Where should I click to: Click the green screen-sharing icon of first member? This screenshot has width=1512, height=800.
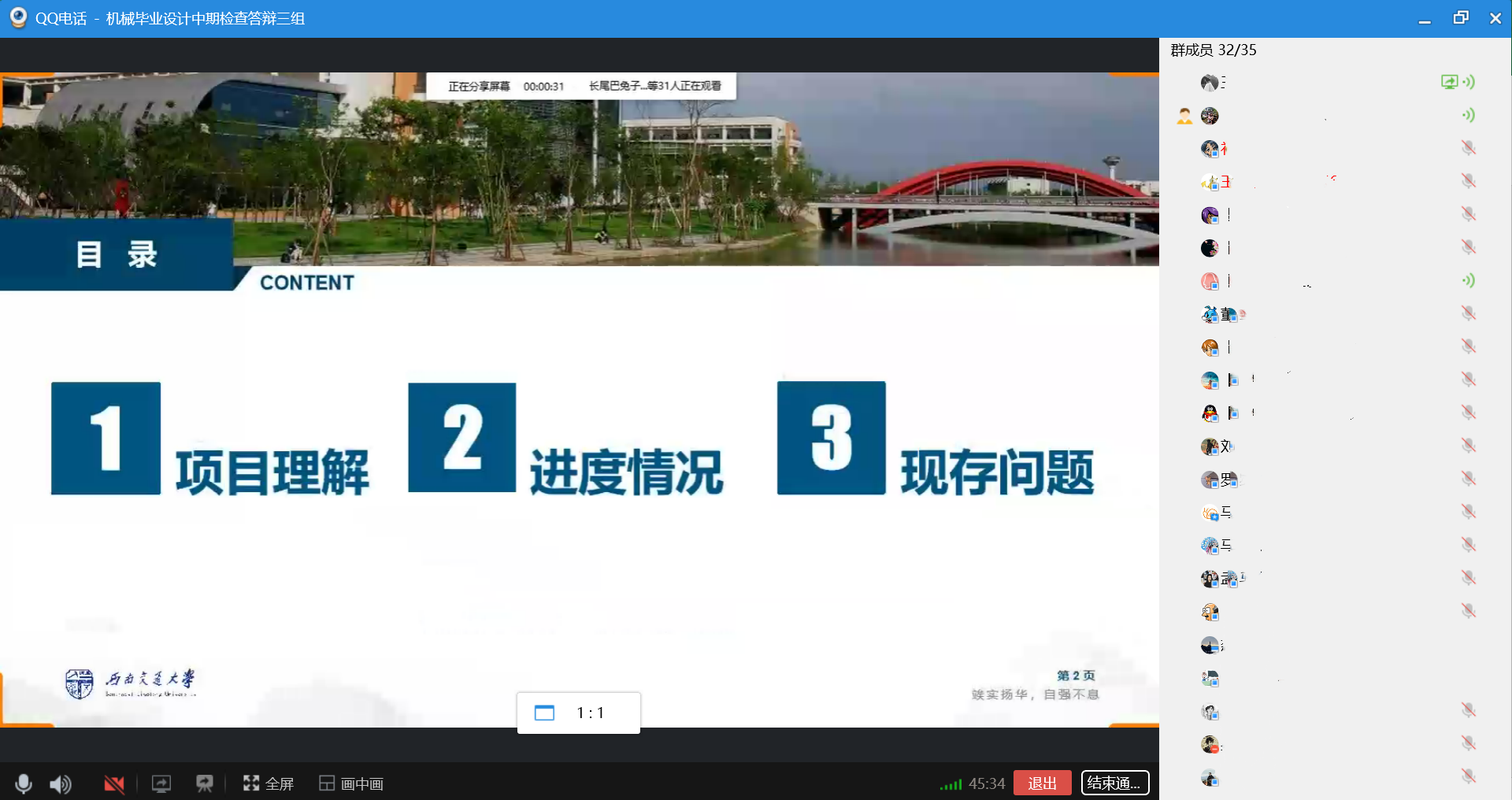coord(1449,82)
